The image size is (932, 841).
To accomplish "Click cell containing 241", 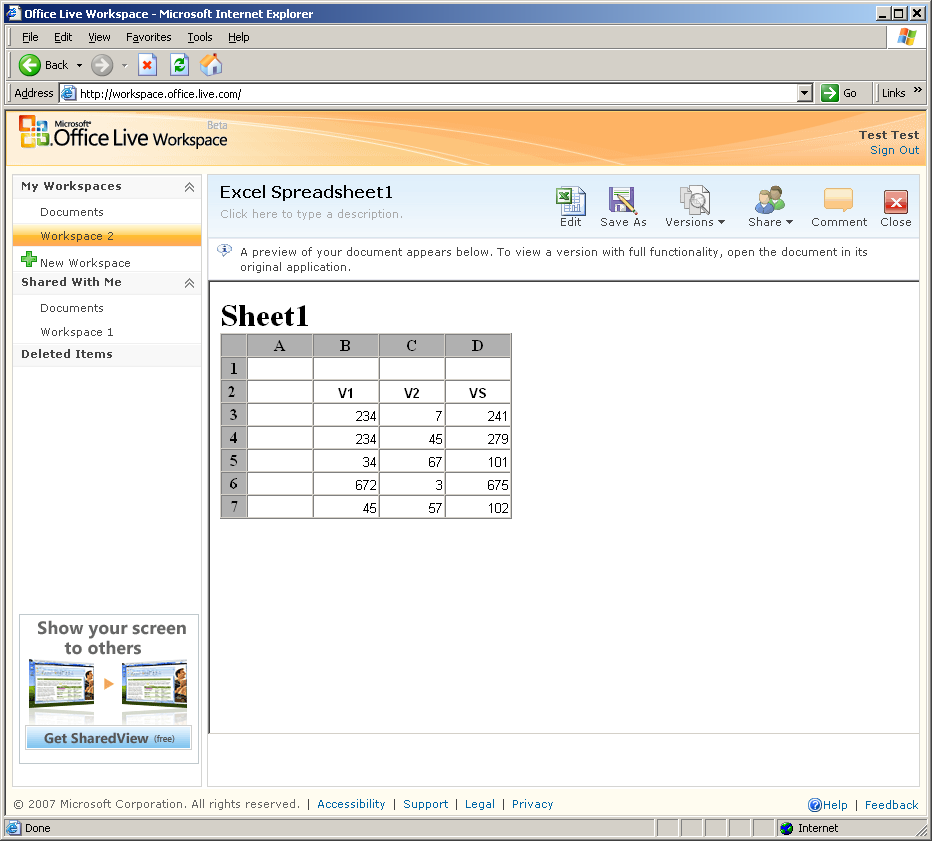I will [478, 415].
